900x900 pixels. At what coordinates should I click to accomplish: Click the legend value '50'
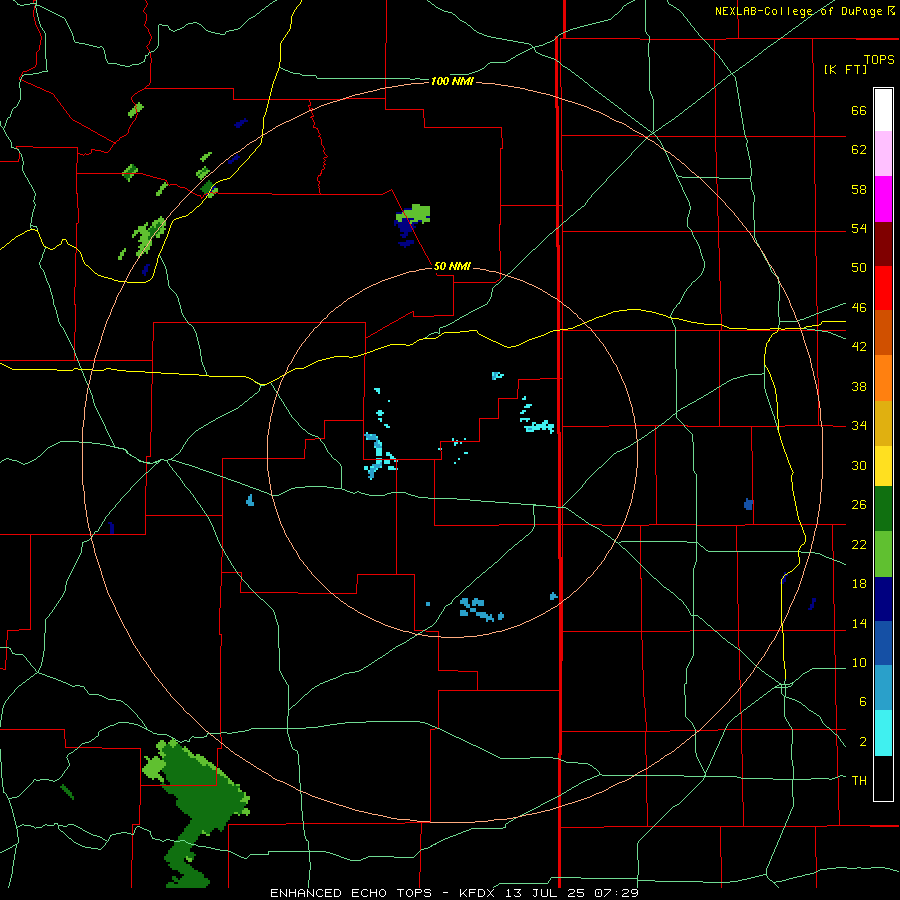click(859, 268)
